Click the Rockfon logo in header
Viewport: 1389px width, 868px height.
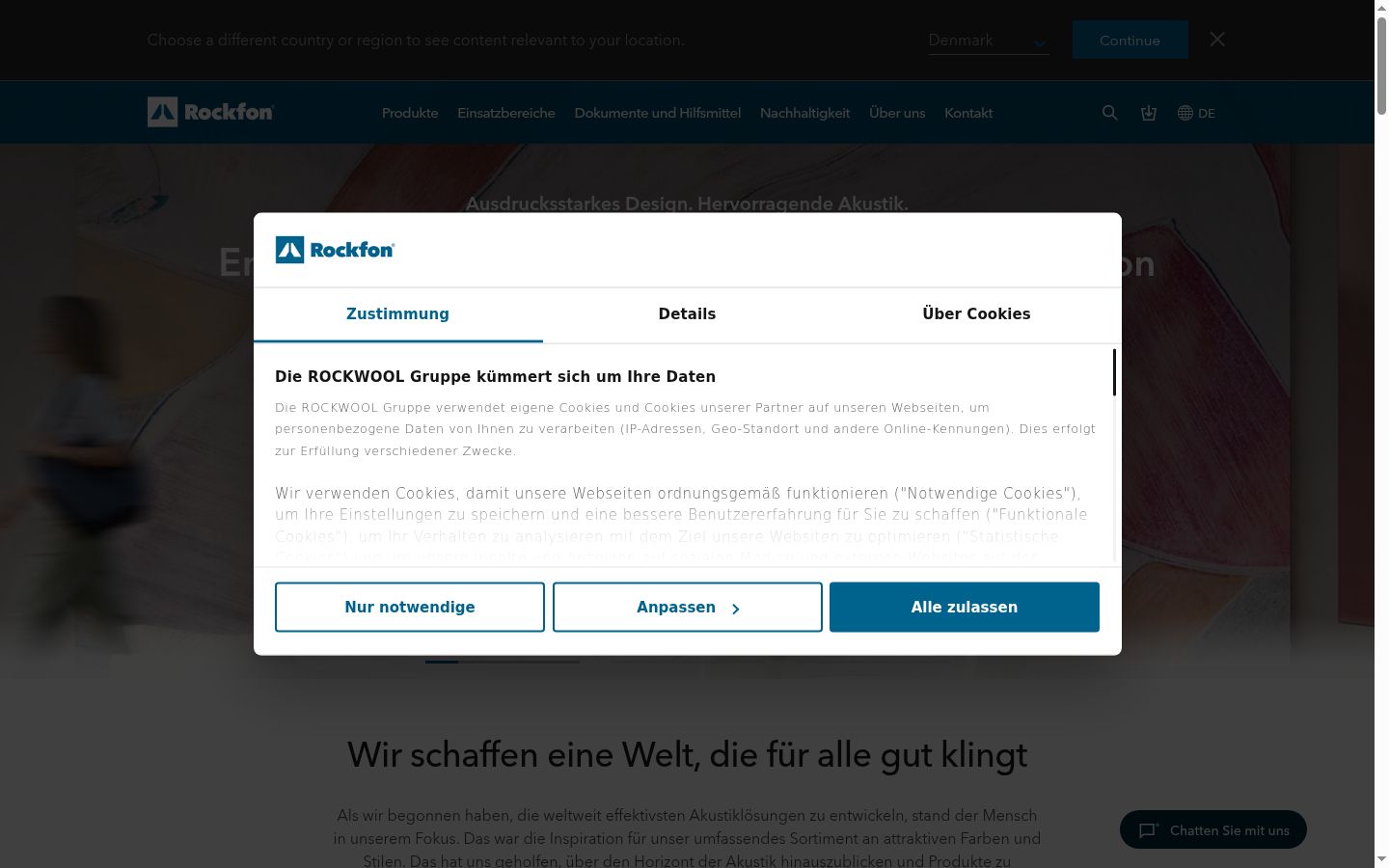tap(210, 112)
